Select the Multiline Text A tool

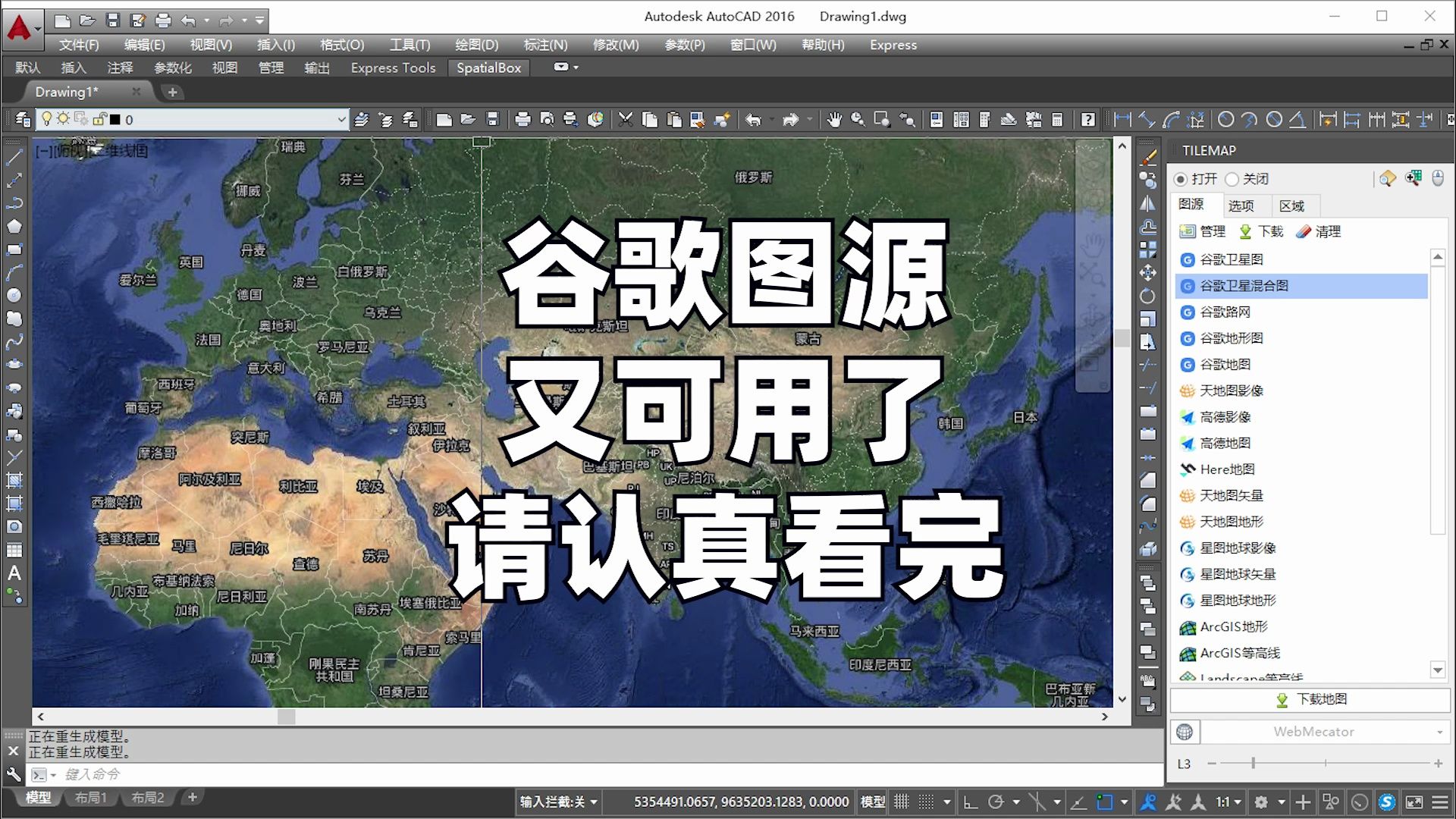14,573
